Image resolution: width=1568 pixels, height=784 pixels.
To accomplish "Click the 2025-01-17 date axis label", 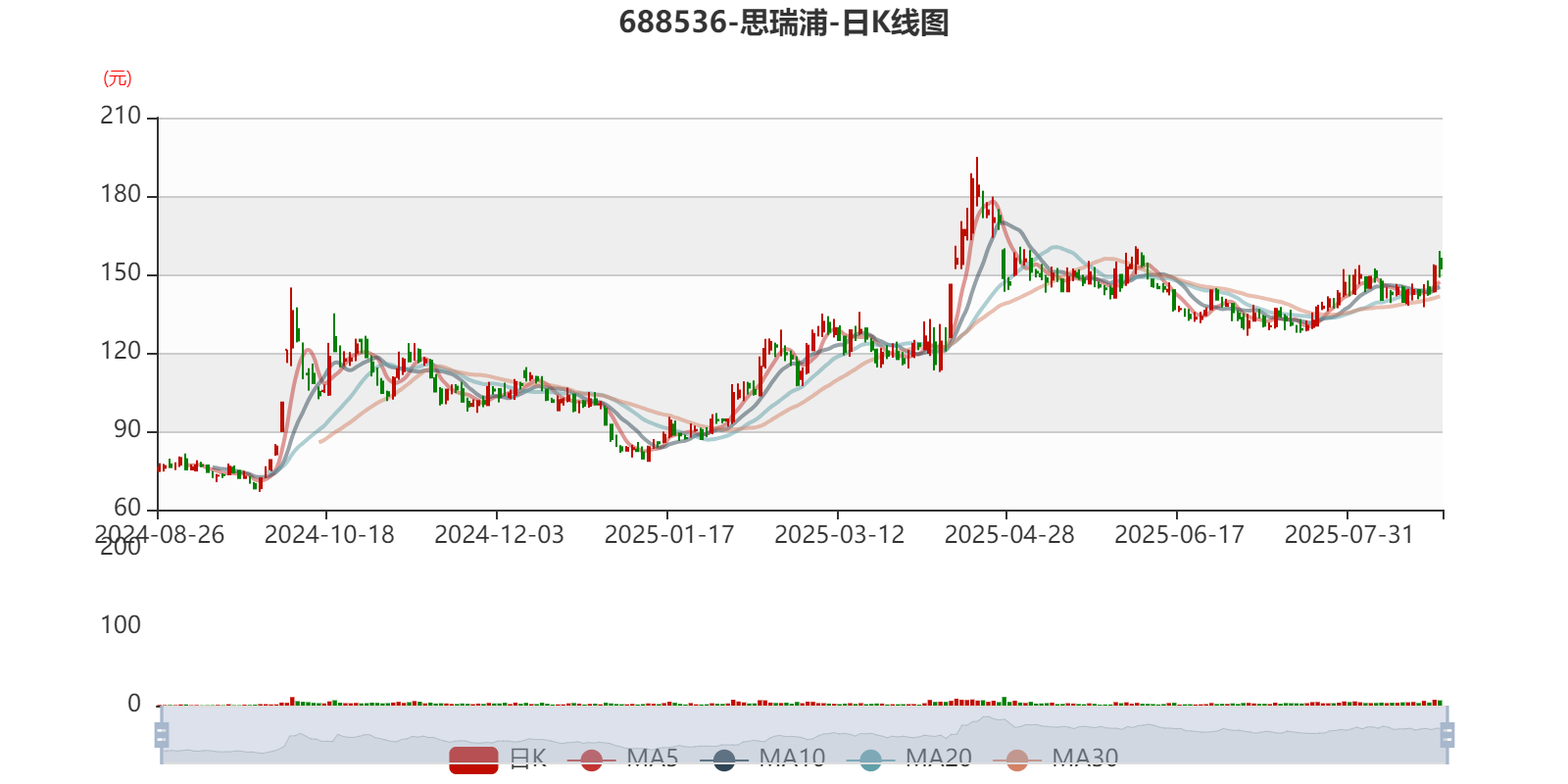I will [x=669, y=535].
